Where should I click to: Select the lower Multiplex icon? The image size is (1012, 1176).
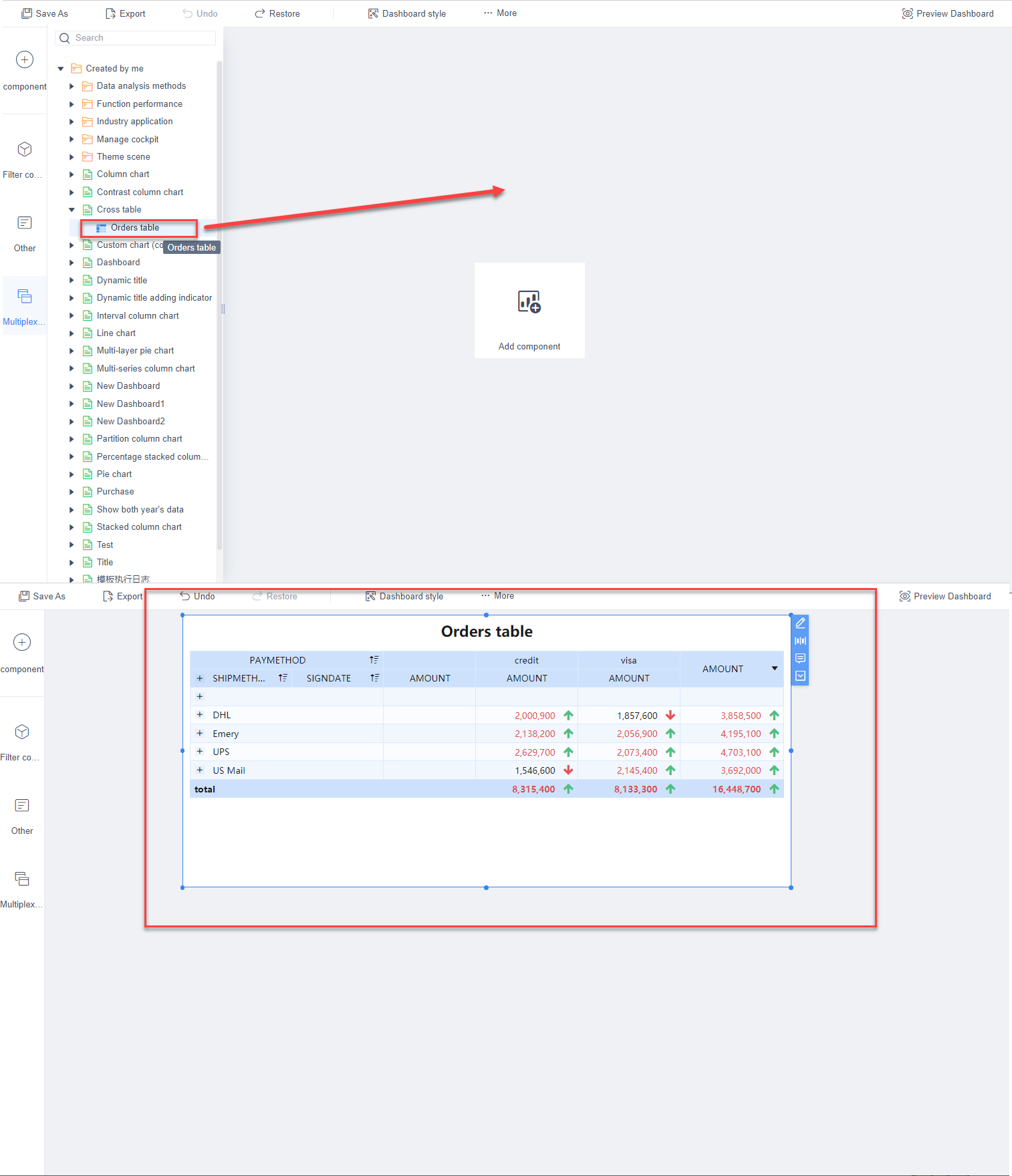point(22,879)
